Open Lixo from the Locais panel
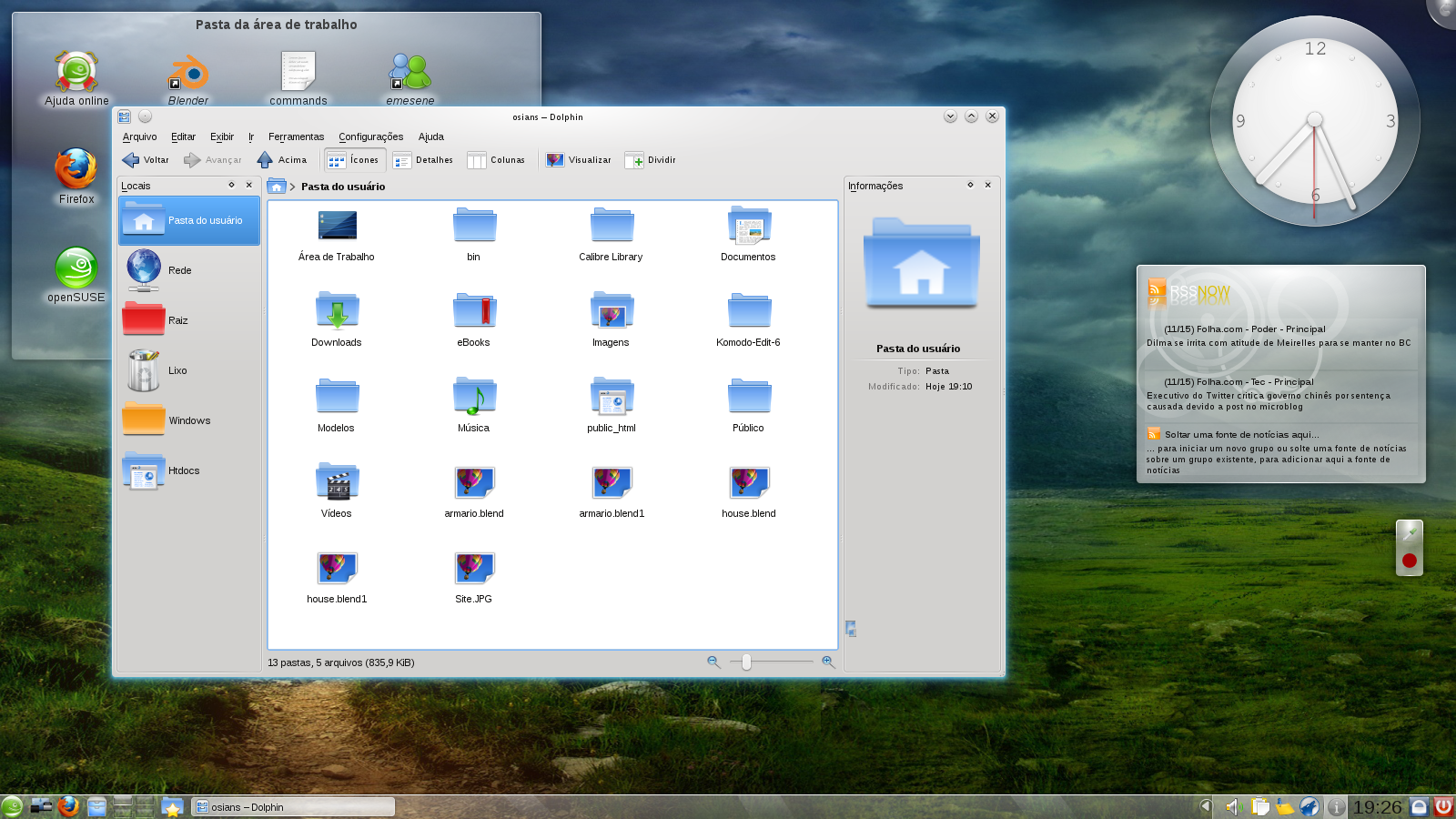This screenshot has width=1456, height=819. [x=178, y=370]
